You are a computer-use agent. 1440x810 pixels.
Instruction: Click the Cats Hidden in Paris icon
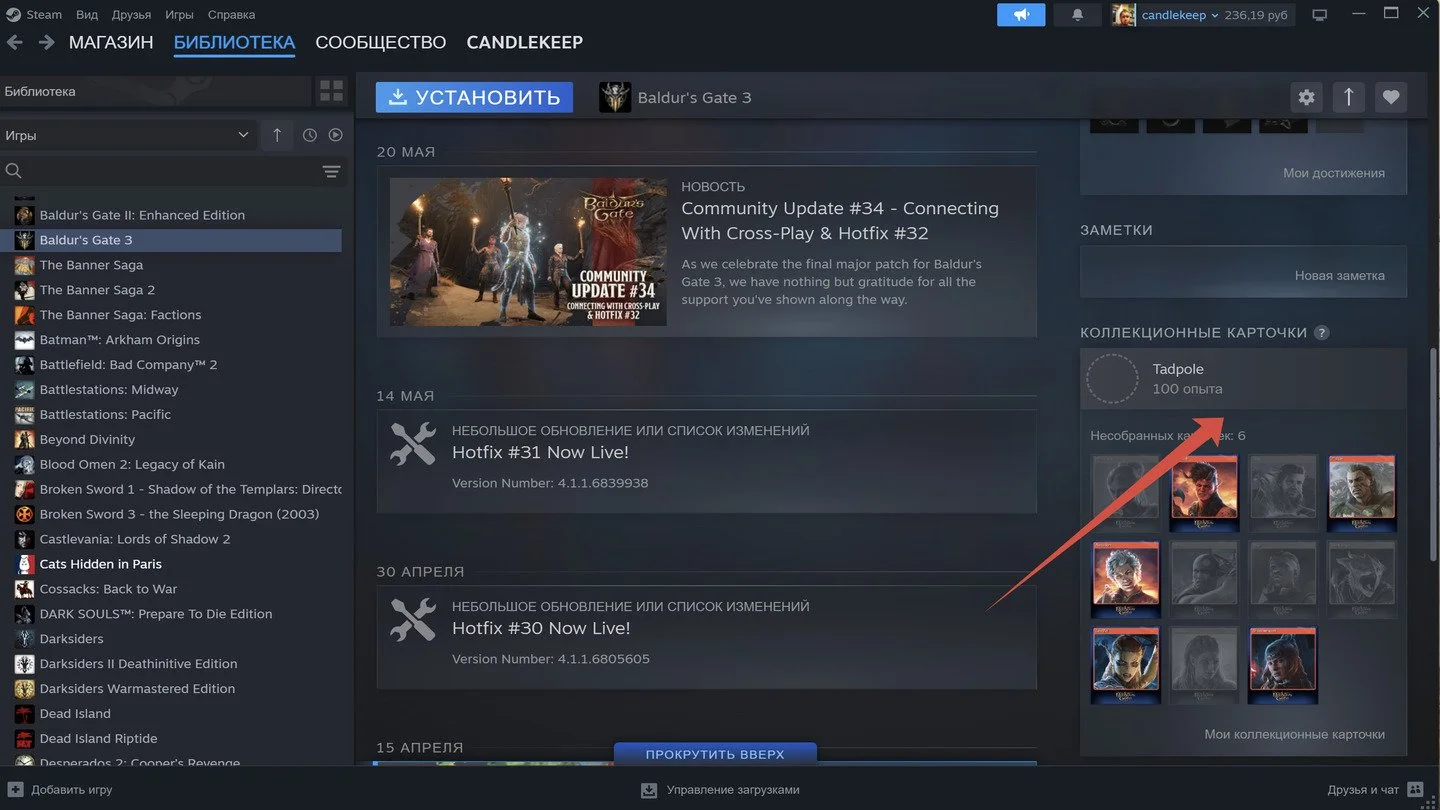[x=24, y=564]
